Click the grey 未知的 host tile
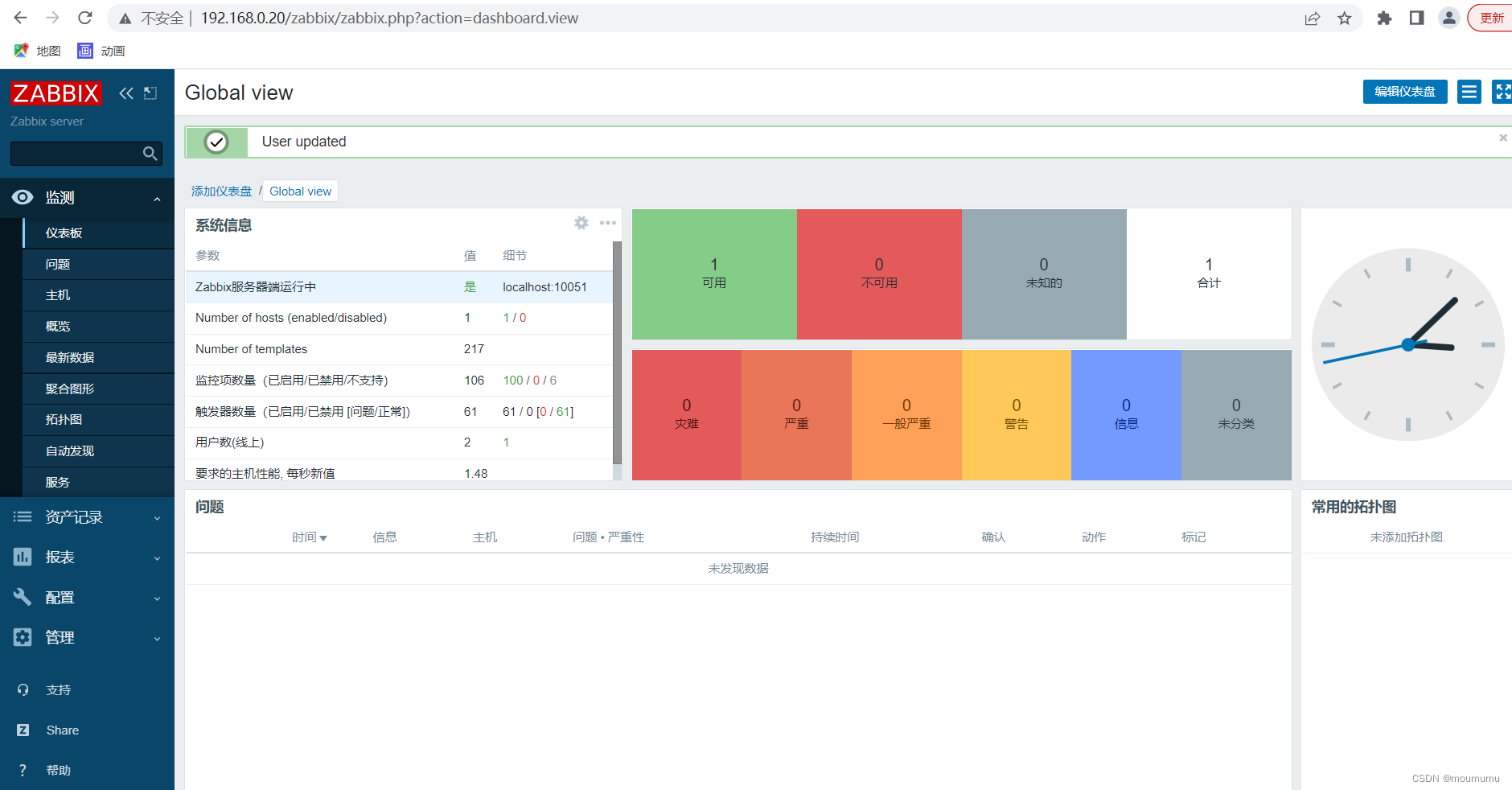The width and height of the screenshot is (1512, 790). [x=1044, y=274]
